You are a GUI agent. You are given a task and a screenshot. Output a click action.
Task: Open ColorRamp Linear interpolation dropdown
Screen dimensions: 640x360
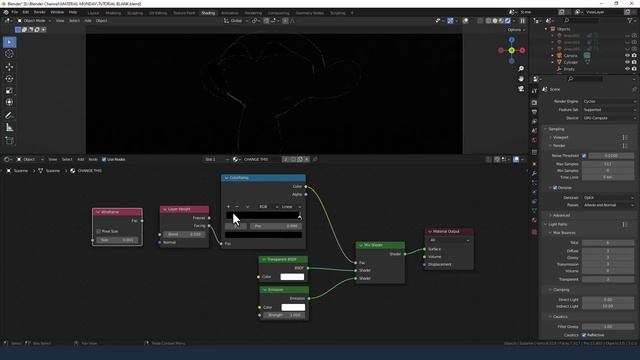[x=291, y=207]
